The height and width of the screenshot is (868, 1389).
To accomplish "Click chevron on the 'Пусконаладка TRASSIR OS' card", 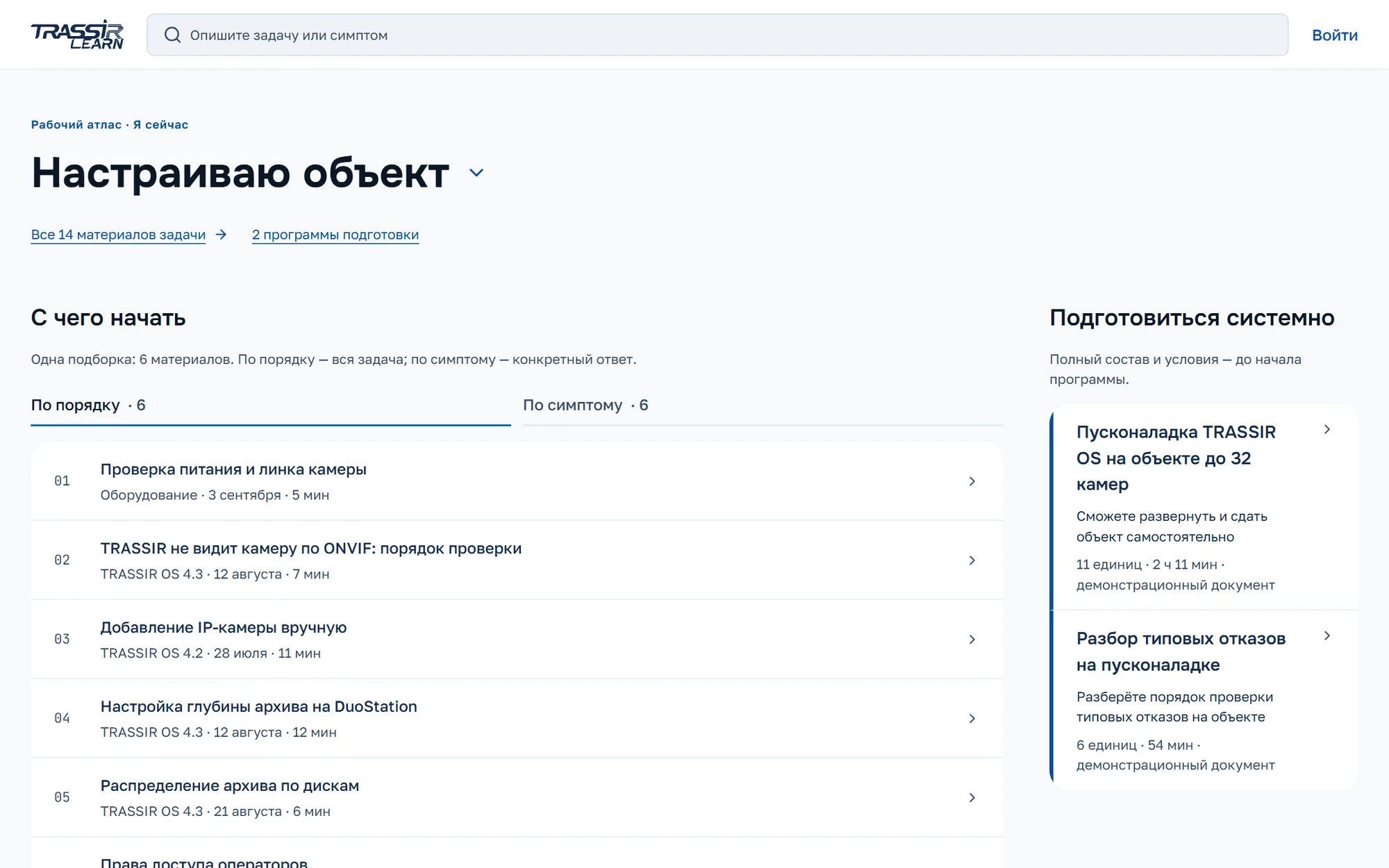I will (1327, 430).
